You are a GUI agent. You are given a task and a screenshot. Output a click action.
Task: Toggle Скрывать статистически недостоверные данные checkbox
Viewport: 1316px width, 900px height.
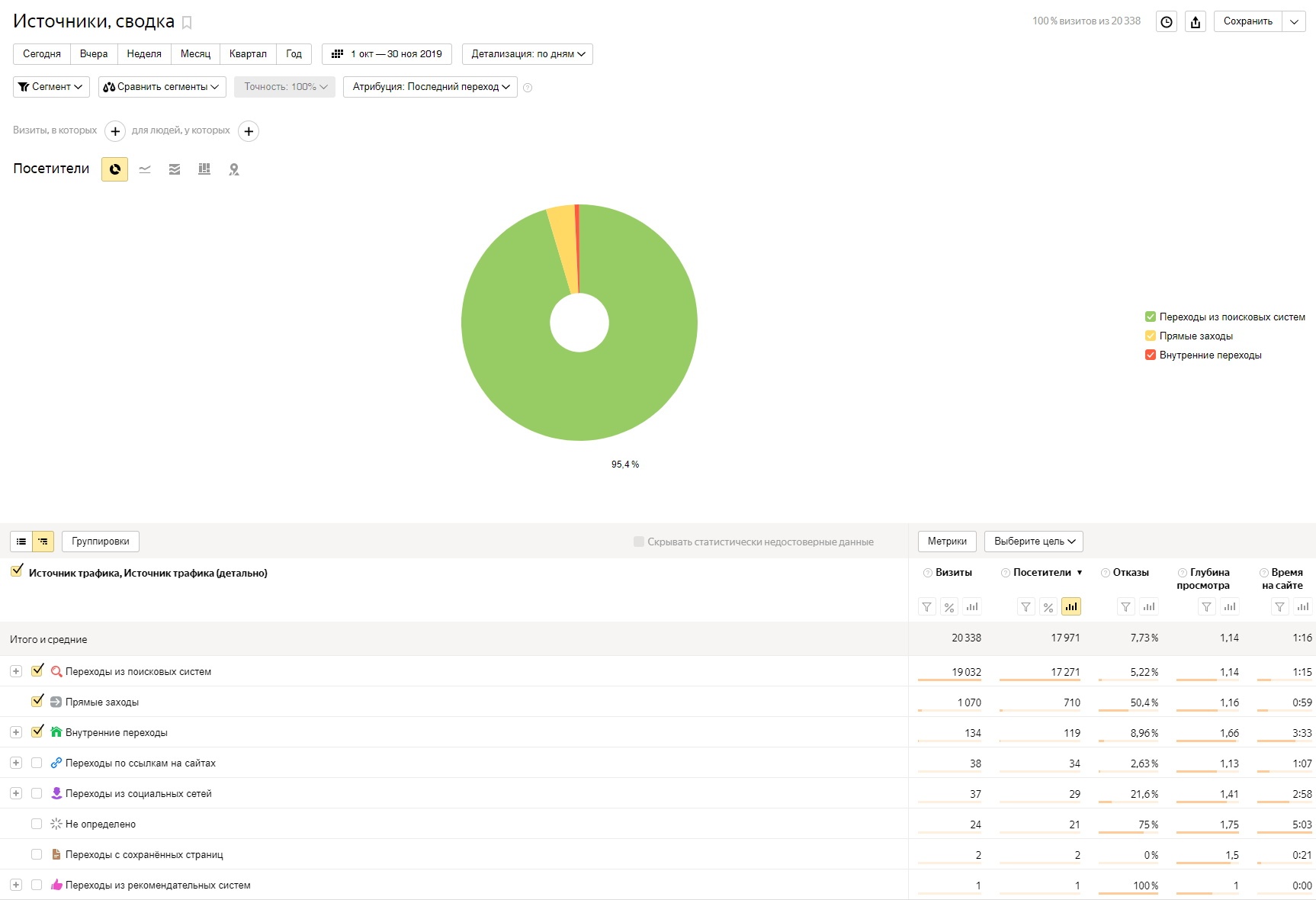coord(639,542)
